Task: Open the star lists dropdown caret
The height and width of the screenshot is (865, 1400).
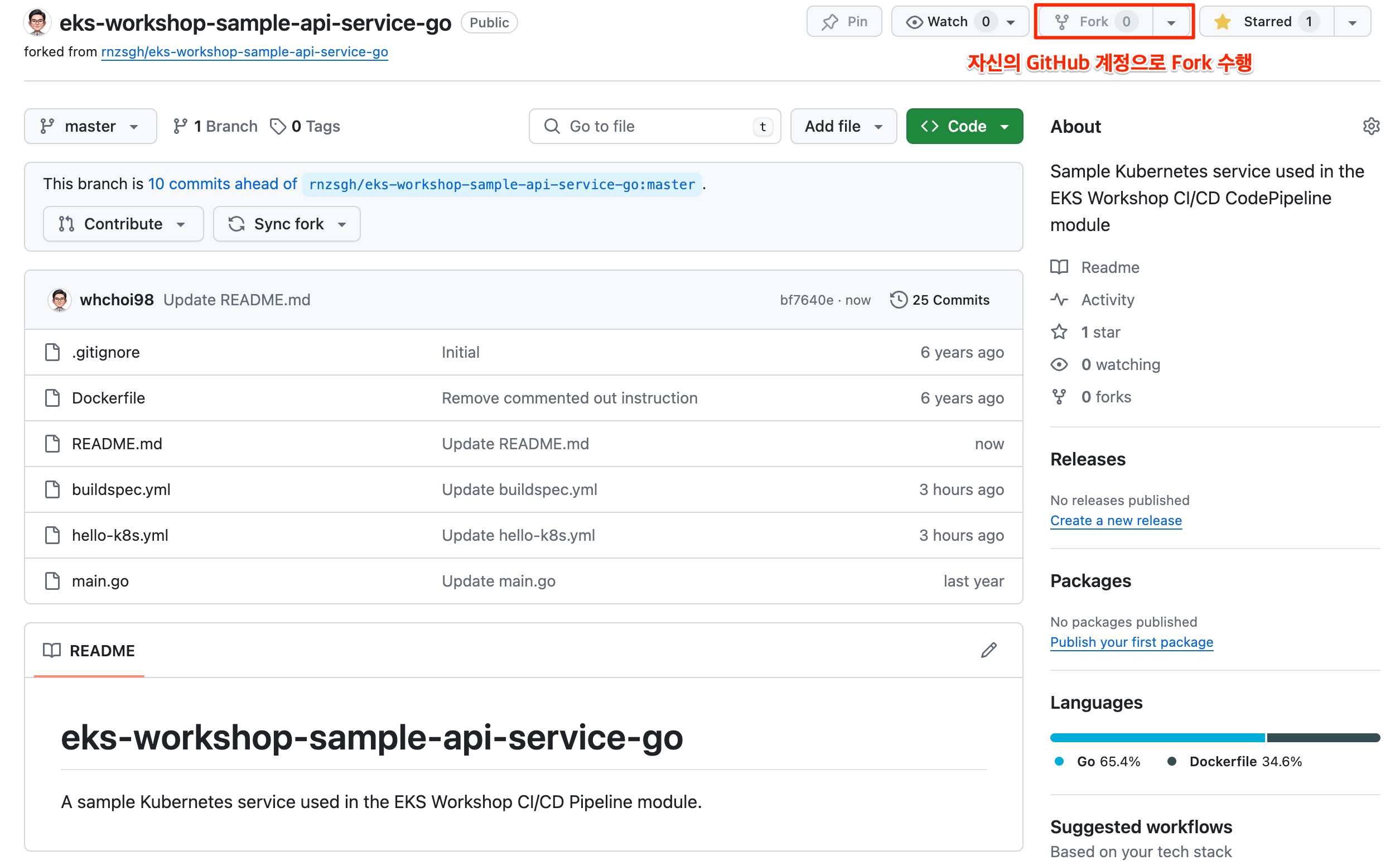Action: pyautogui.click(x=1352, y=22)
